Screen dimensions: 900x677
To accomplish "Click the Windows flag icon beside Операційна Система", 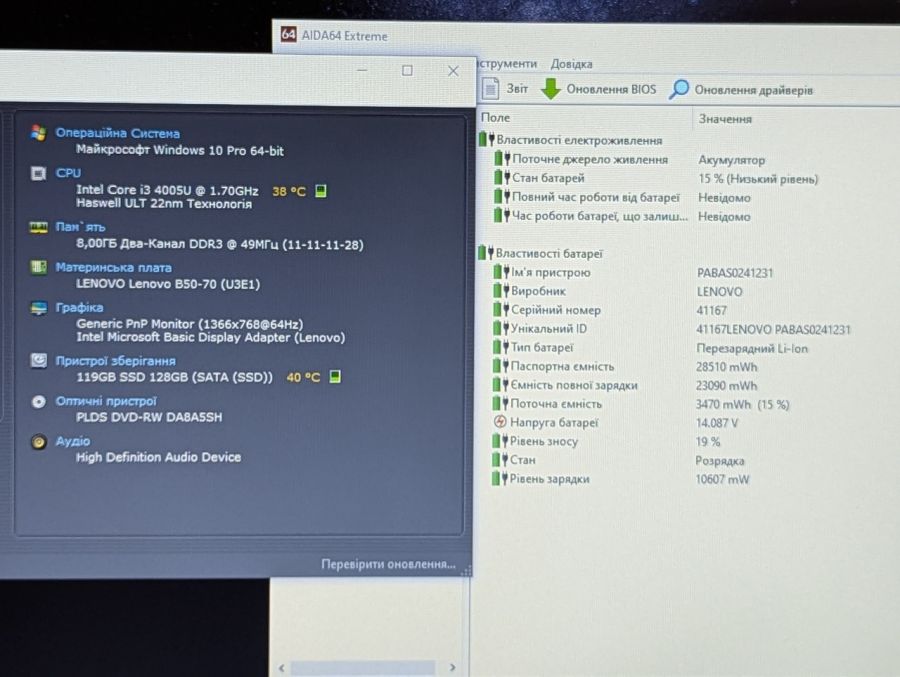I will tap(38, 133).
